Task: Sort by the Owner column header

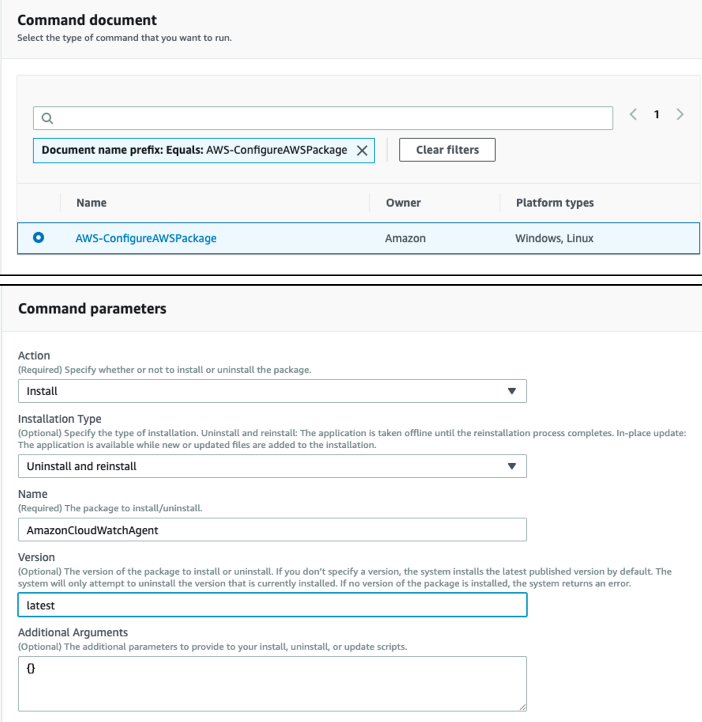Action: point(403,203)
